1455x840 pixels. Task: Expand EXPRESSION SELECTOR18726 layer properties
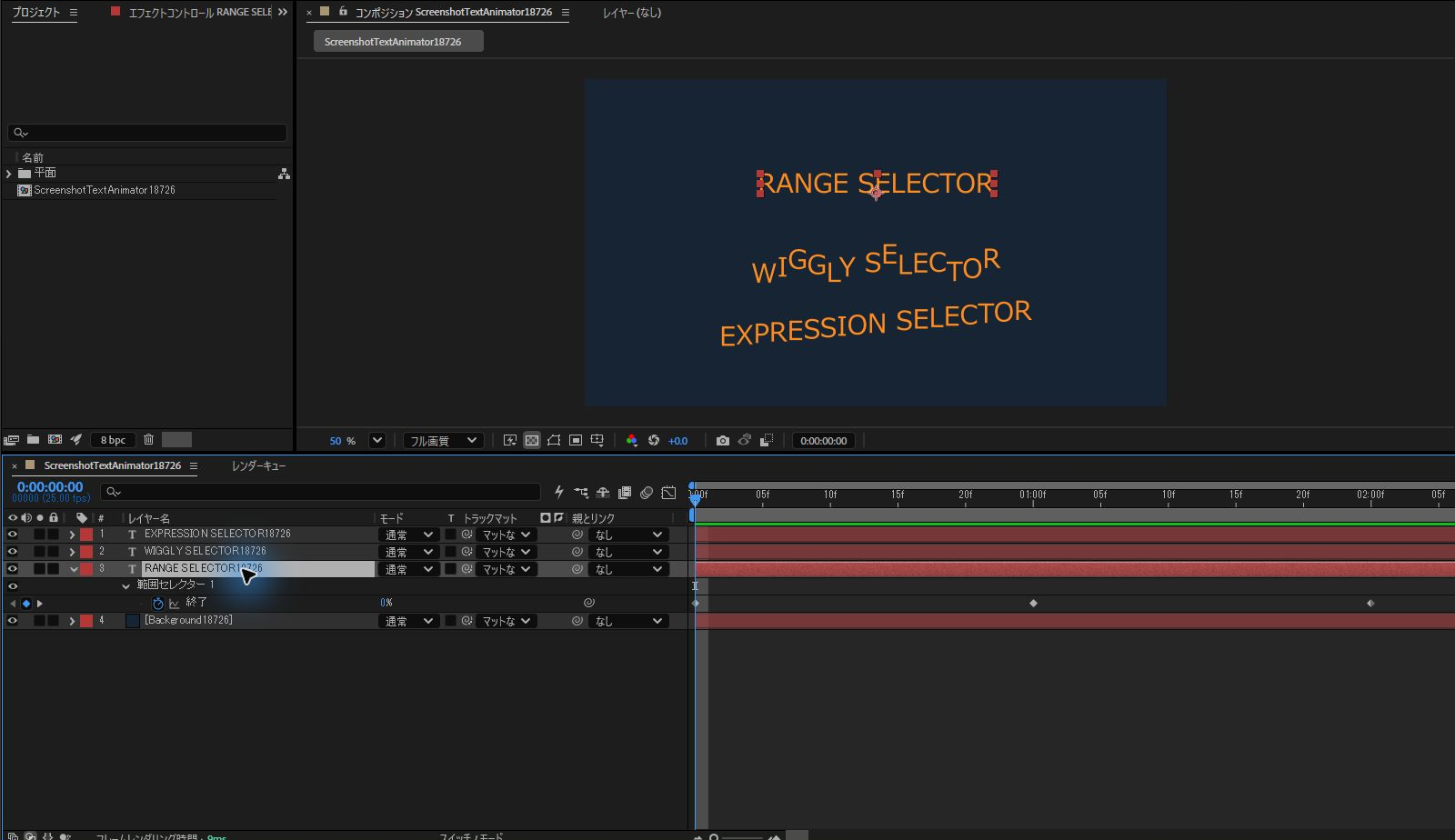tap(72, 535)
